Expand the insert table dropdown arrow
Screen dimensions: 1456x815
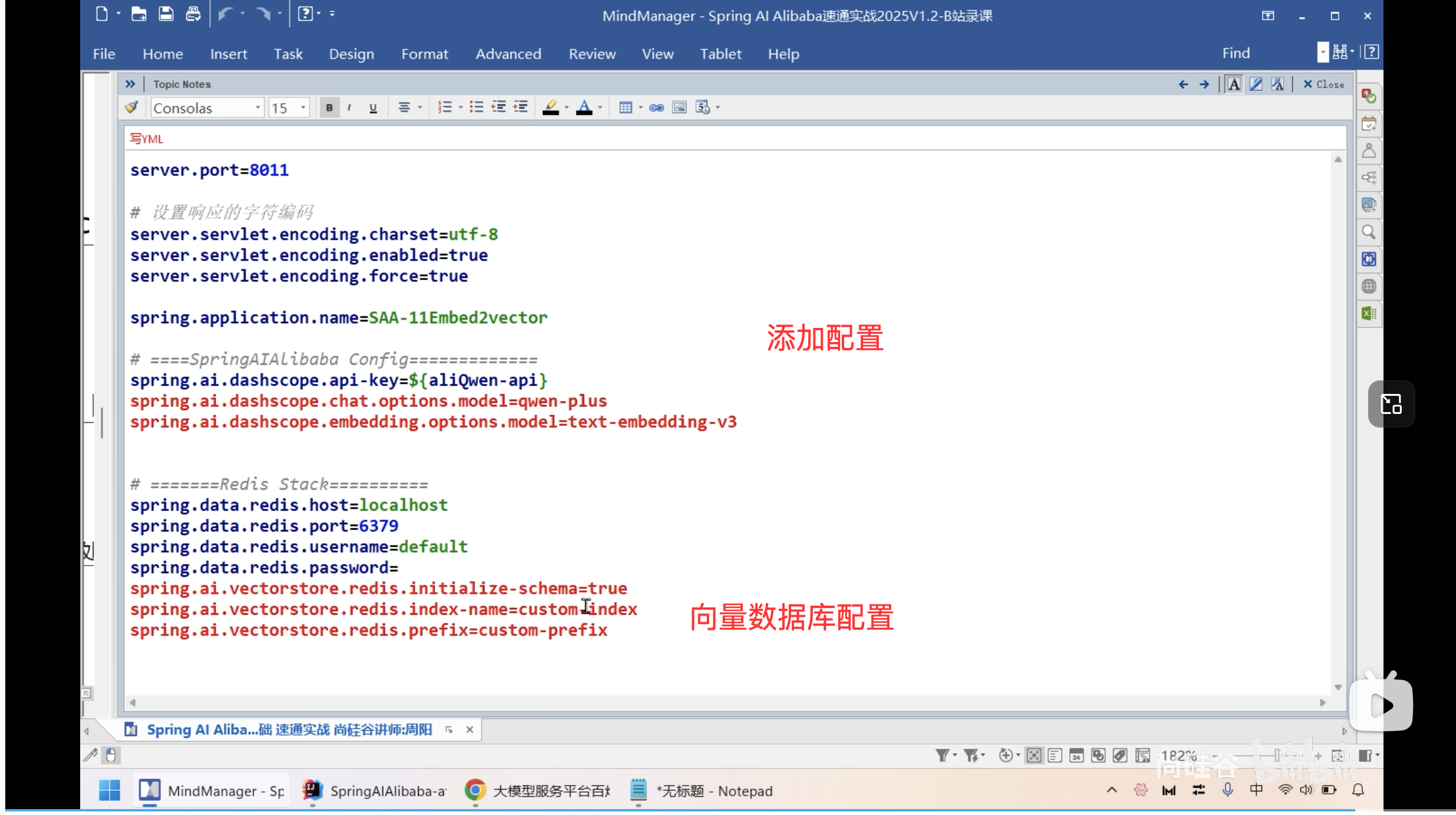(640, 107)
